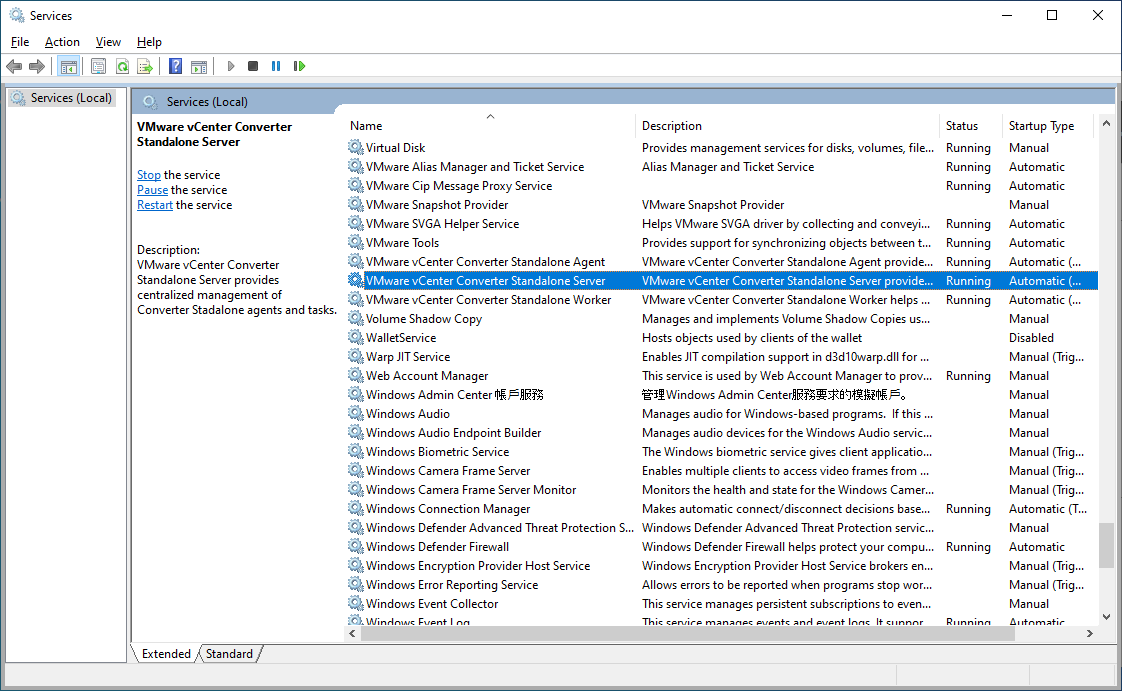The width and height of the screenshot is (1122, 691).
Task: Click vertical scrollbar down arrow
Action: 1106,617
